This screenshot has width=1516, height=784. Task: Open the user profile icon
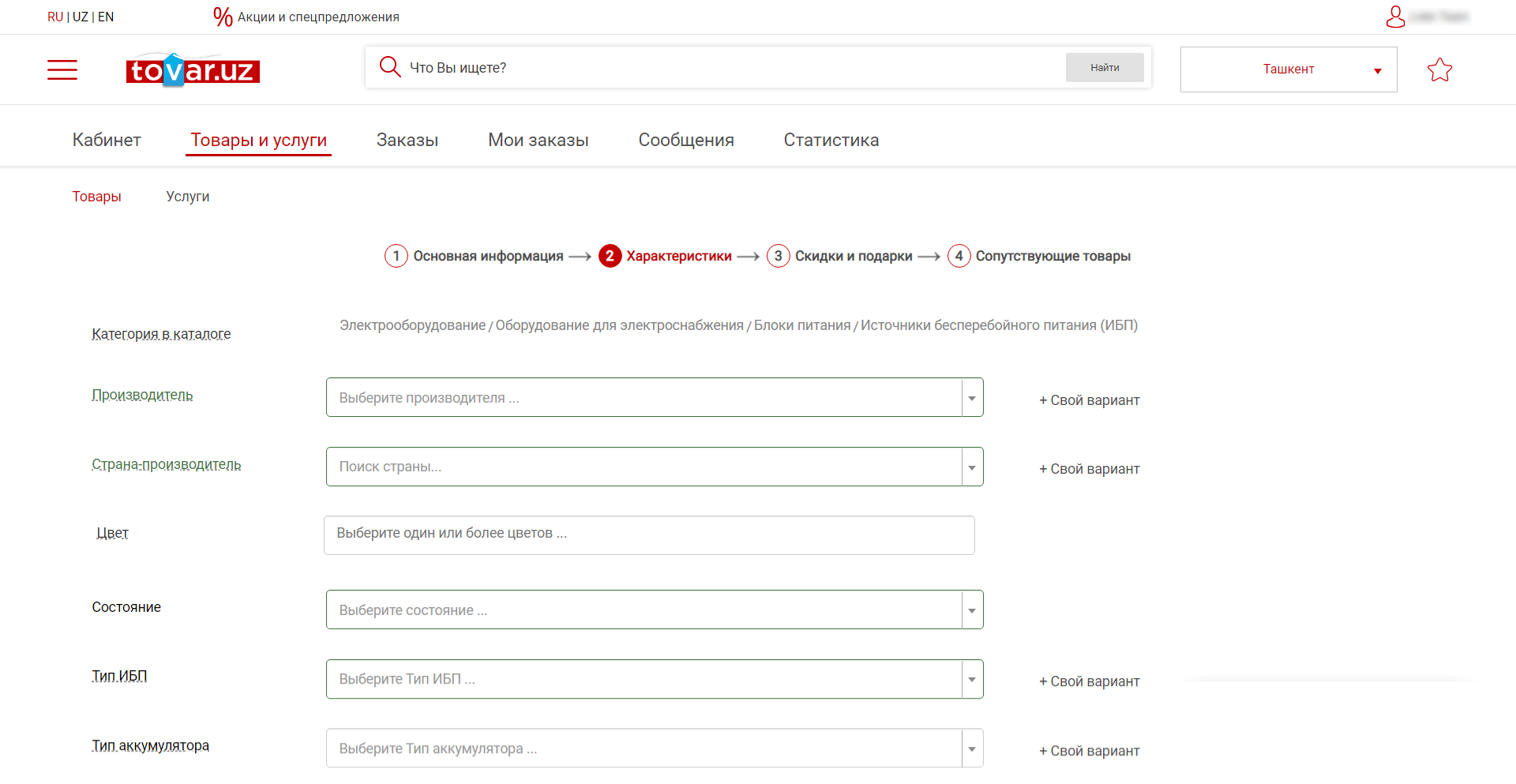(1395, 17)
